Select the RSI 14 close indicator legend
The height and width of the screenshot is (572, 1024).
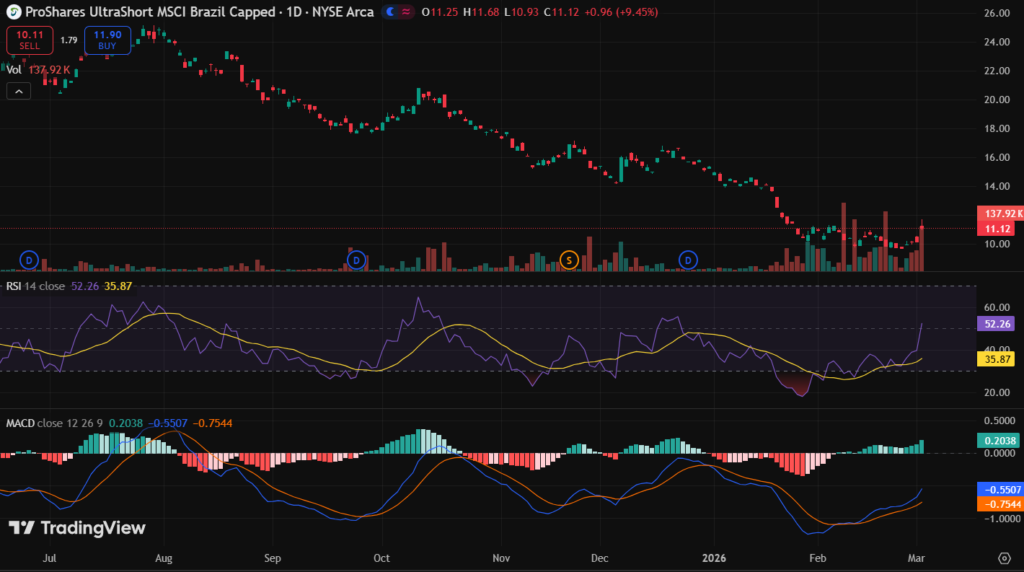point(36,286)
